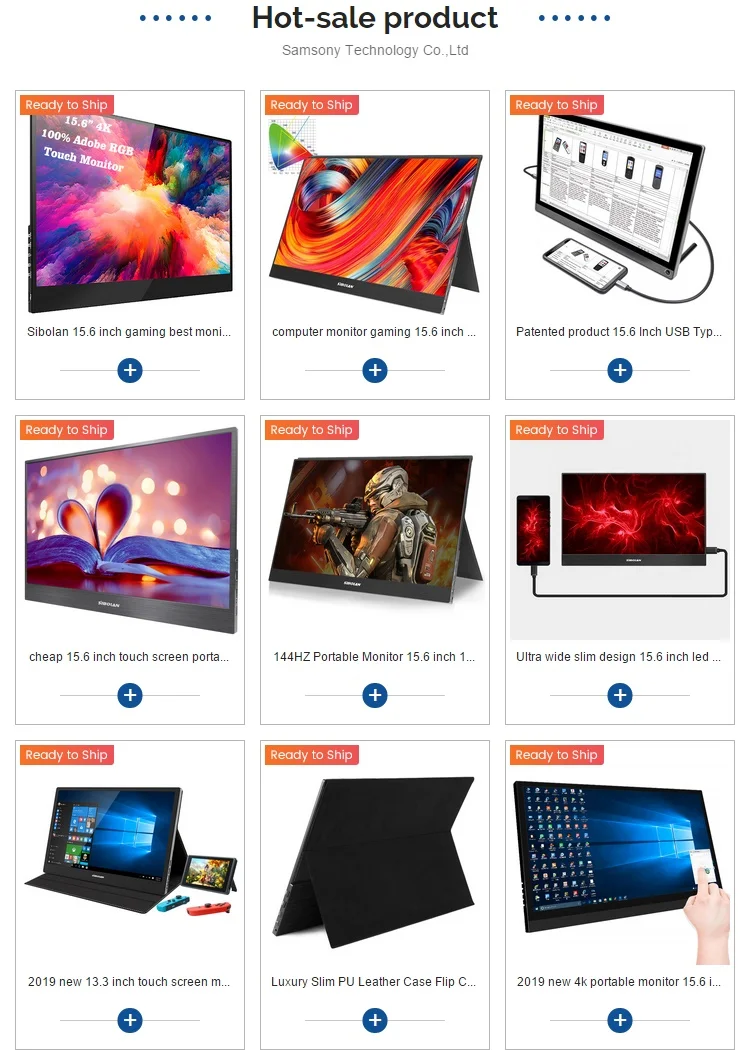This screenshot has height=1050, width=750.
Task: Select the black leather case product image
Action: [x=375, y=855]
